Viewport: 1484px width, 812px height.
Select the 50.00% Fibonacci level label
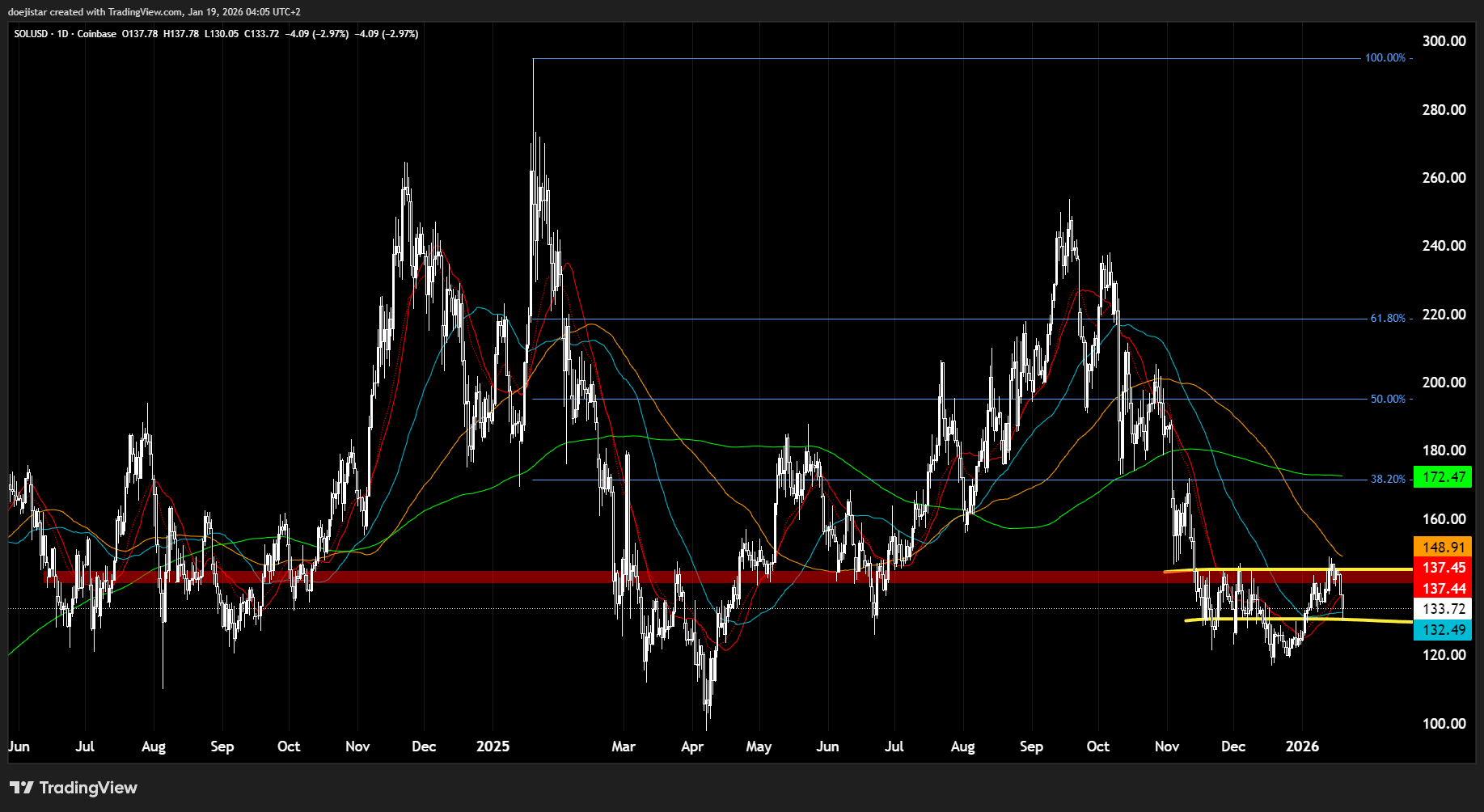pos(1388,400)
